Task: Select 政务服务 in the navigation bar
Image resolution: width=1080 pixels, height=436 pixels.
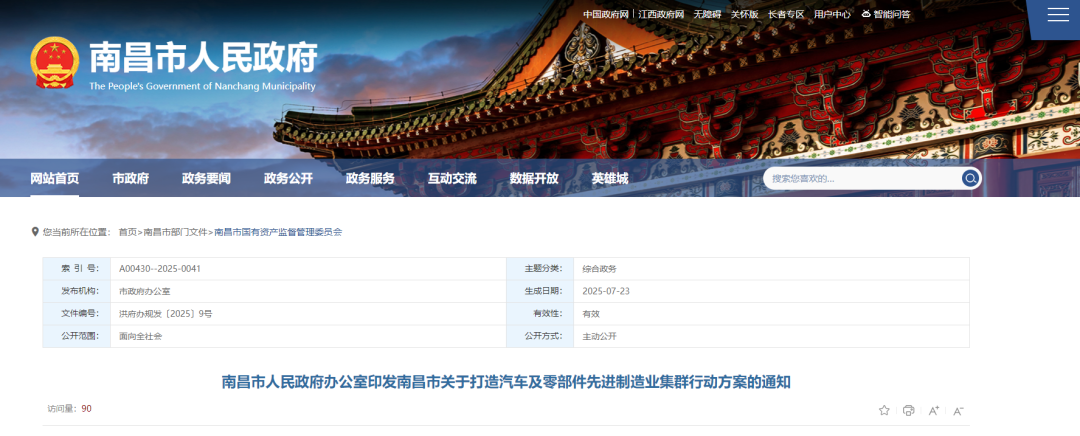Action: click(370, 178)
